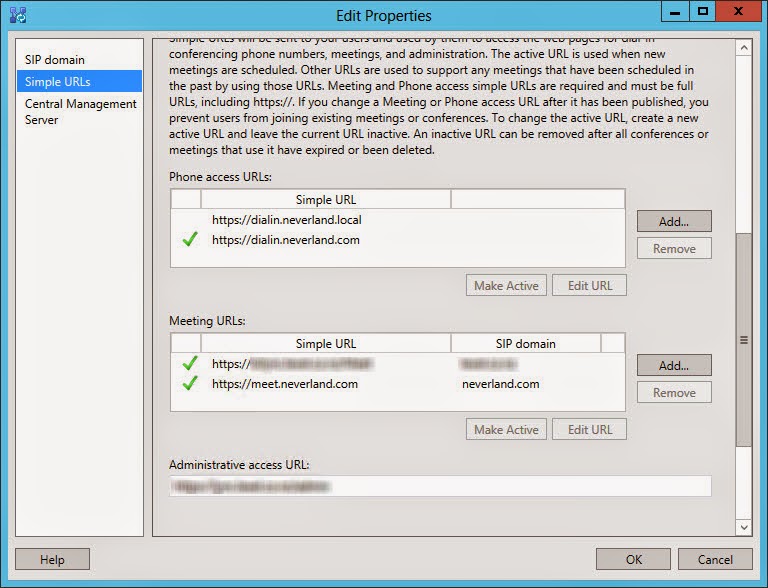This screenshot has height=588, width=768.
Task: Open Central Management Server section
Action: click(x=80, y=112)
